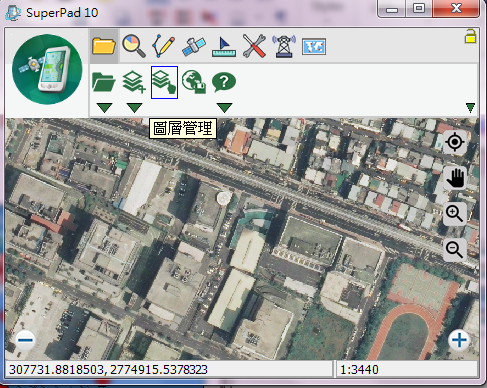Click the round minus button on map
The width and height of the screenshot is (487, 388).
coord(25,340)
